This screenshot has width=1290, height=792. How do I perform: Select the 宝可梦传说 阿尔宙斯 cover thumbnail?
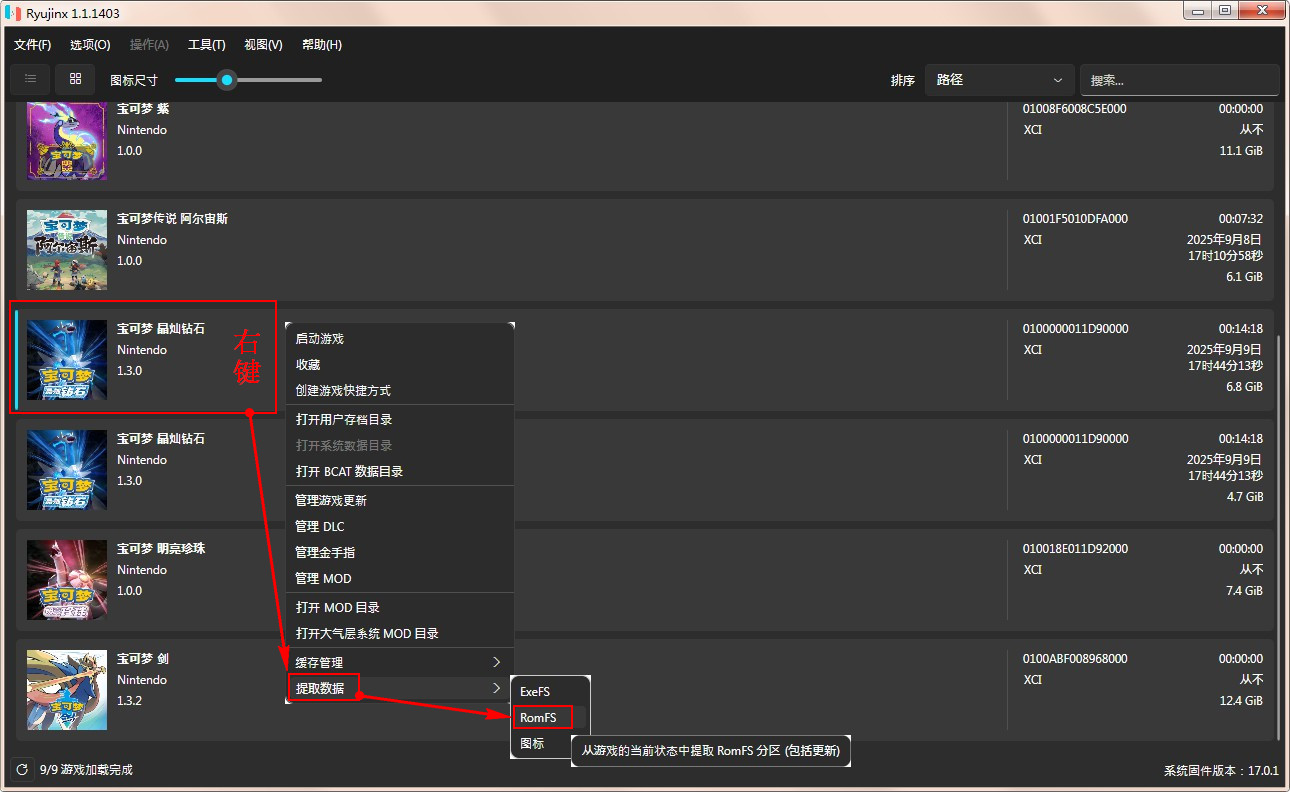[x=67, y=250]
